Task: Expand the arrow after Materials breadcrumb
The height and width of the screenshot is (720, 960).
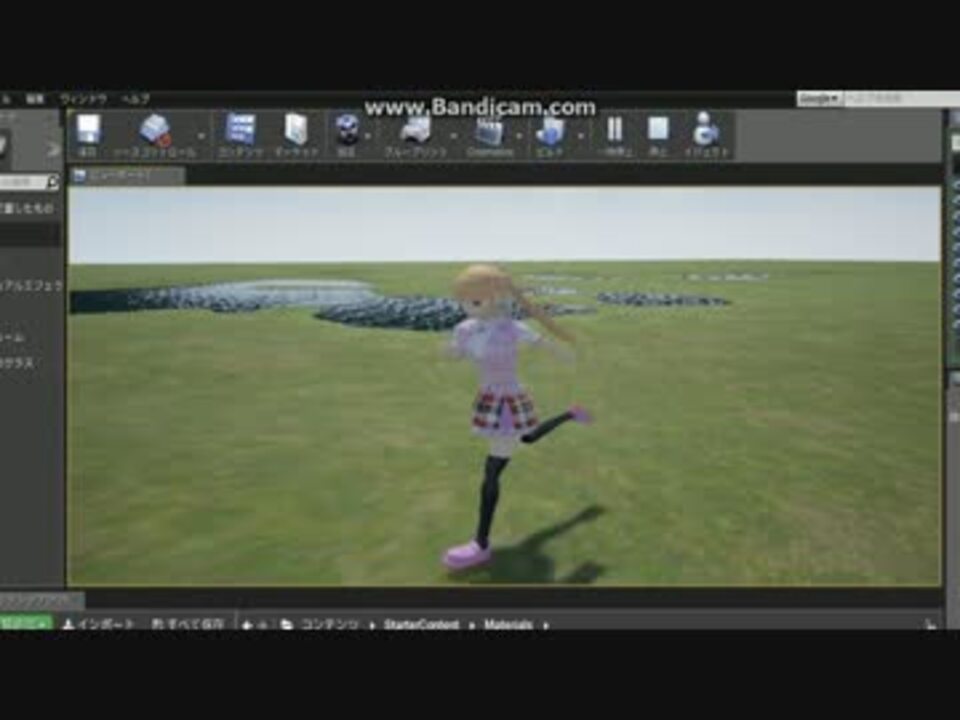Action: 546,625
